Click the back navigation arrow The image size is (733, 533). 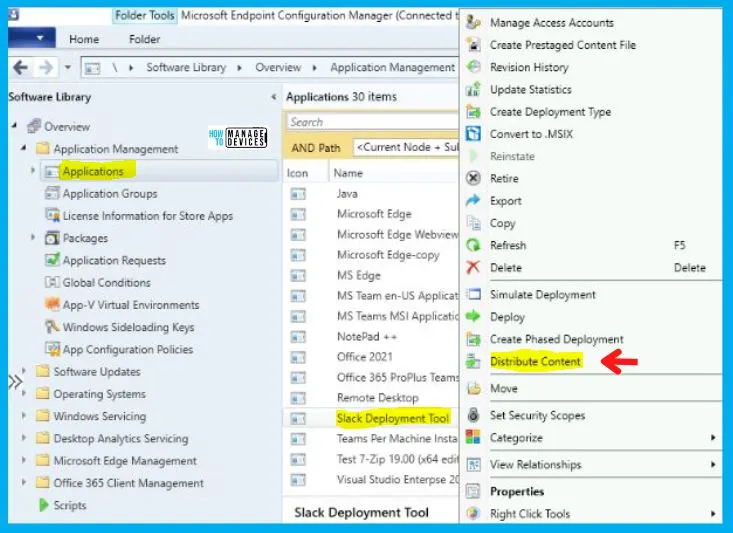21,68
